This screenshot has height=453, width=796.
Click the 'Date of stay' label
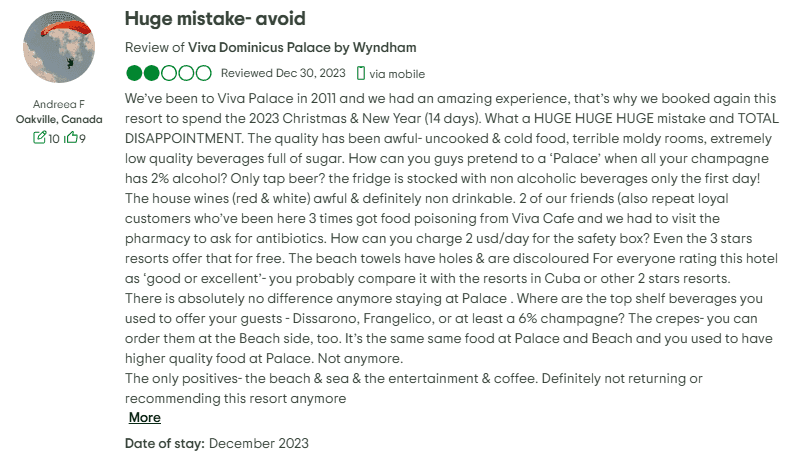(x=164, y=443)
